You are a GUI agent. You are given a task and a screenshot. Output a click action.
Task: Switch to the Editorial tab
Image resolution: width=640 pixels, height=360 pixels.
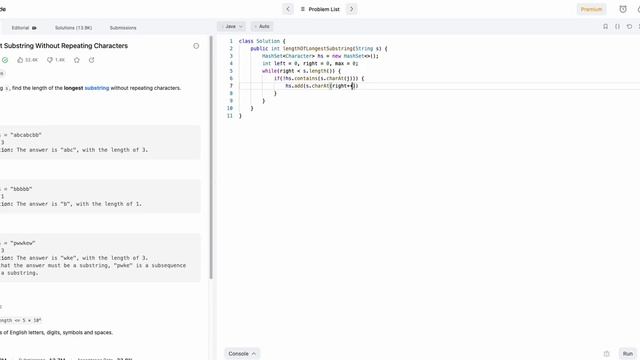[x=24, y=28]
